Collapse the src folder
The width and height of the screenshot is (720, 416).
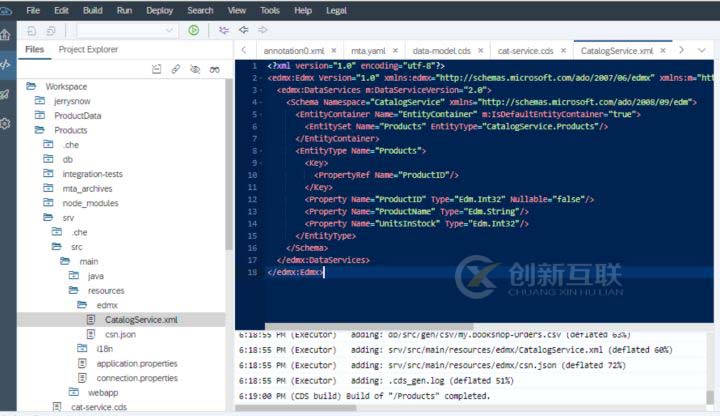[x=56, y=247]
